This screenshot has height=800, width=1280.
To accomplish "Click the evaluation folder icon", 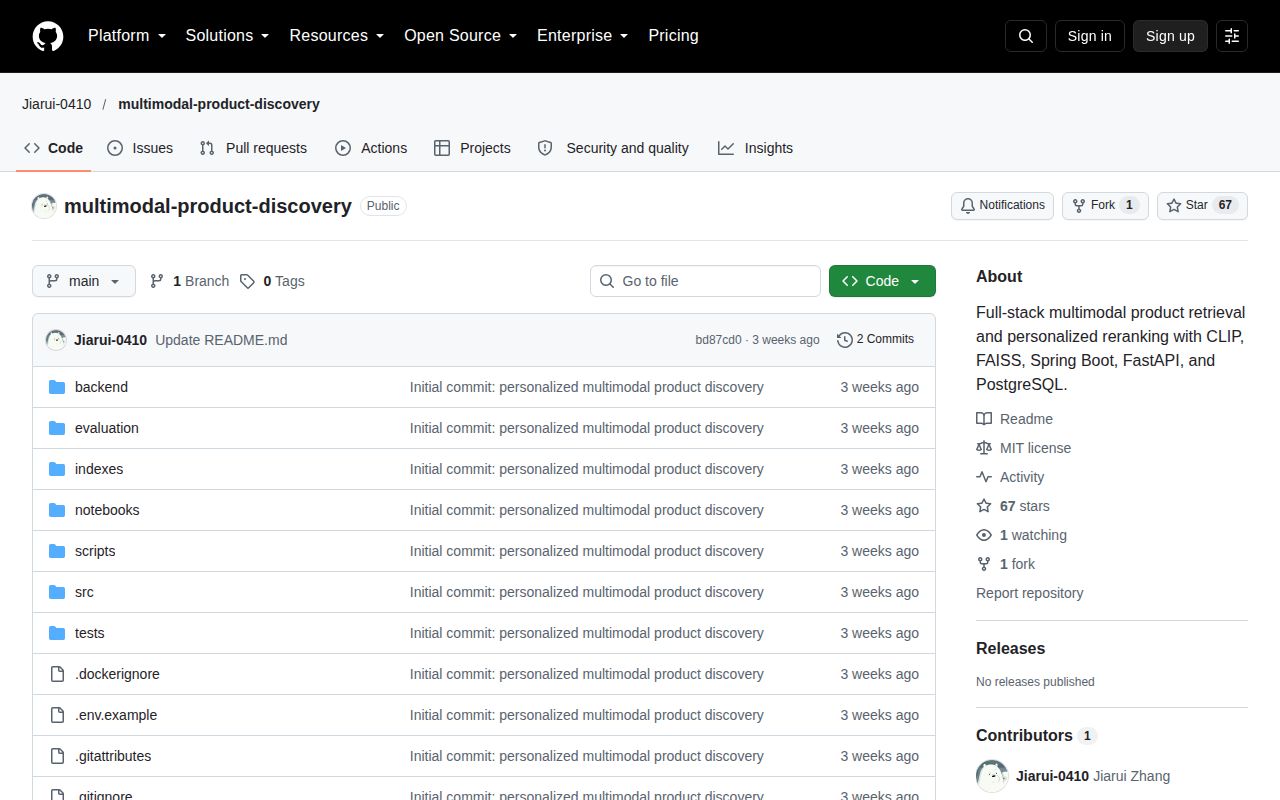I will tap(57, 428).
